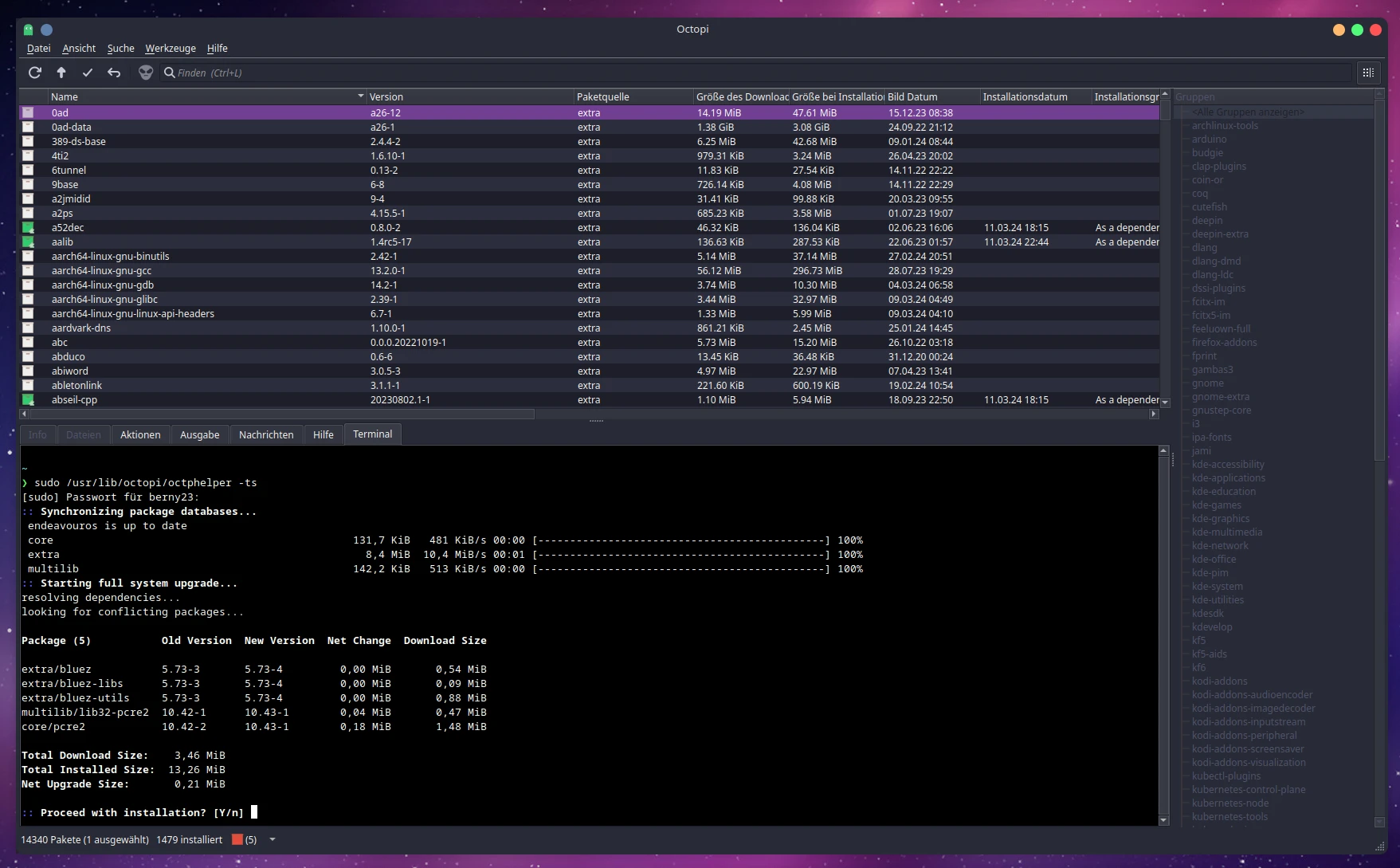The image size is (1400, 868).
Task: Click the blue pin button in title bar
Action: tap(47, 29)
